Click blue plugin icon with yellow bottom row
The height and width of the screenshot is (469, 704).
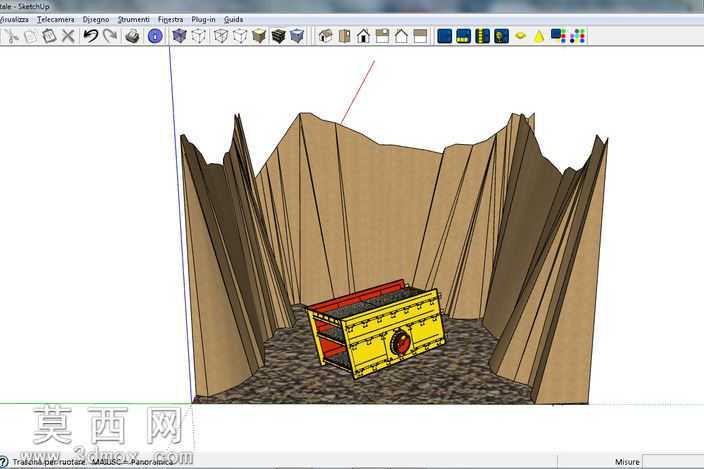tap(463, 36)
